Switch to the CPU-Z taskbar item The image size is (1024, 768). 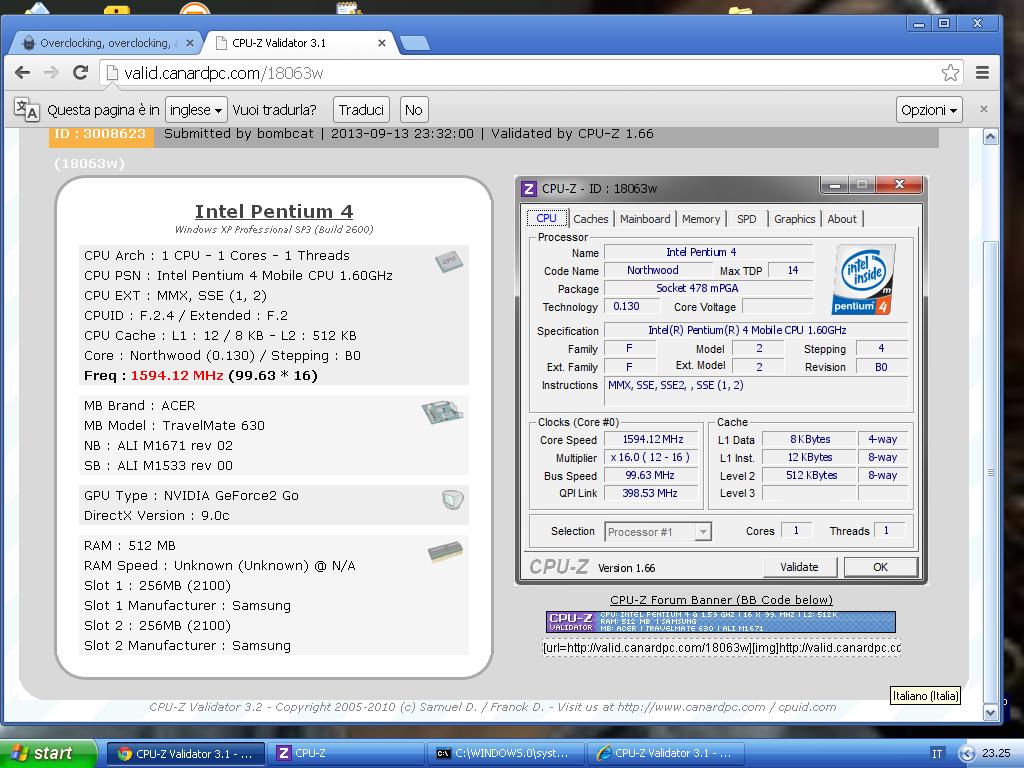[x=347, y=753]
